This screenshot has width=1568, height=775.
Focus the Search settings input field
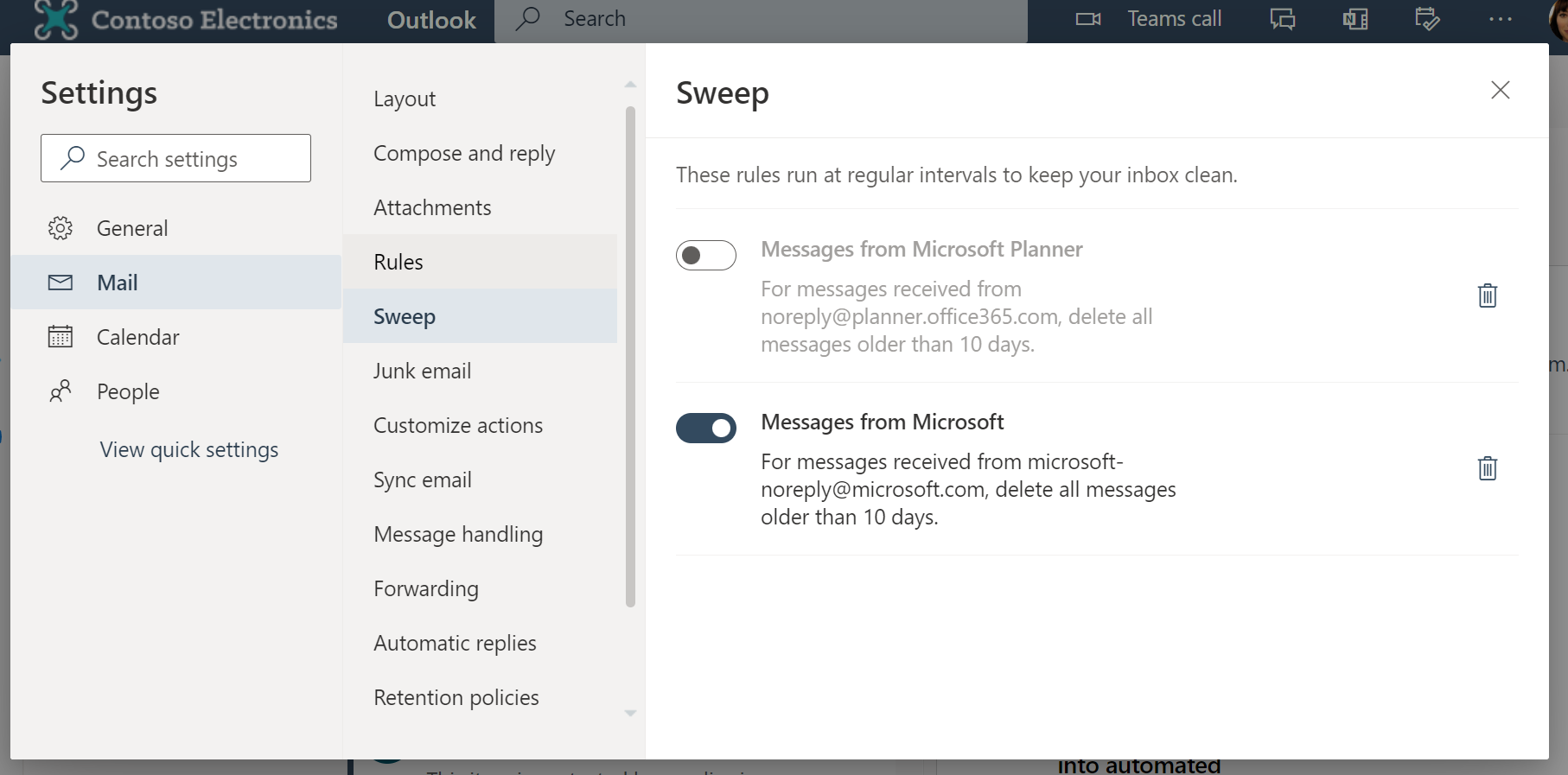tap(175, 158)
